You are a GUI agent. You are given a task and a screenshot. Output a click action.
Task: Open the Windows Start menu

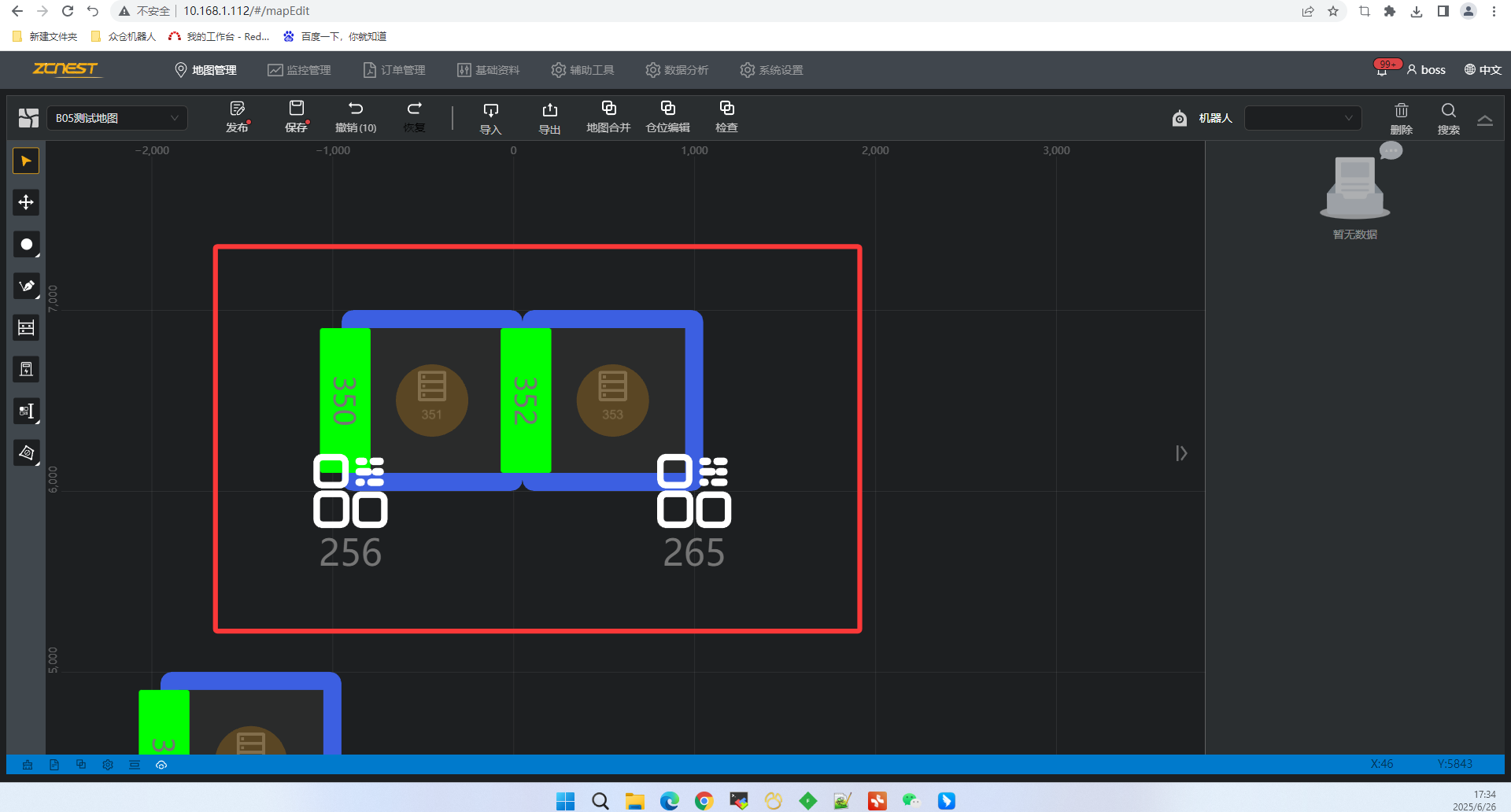(565, 801)
